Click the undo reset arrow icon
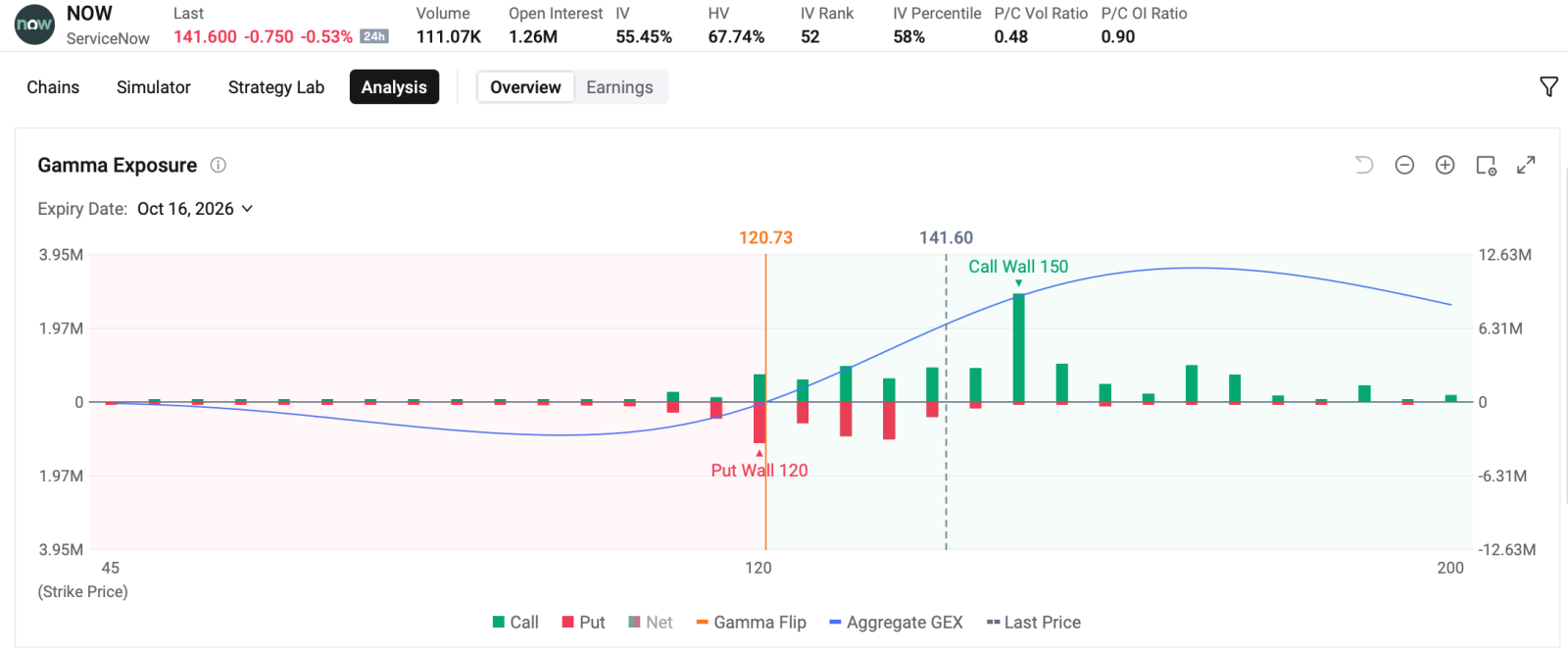Screen dimensions: 1568x655 (x=1364, y=165)
